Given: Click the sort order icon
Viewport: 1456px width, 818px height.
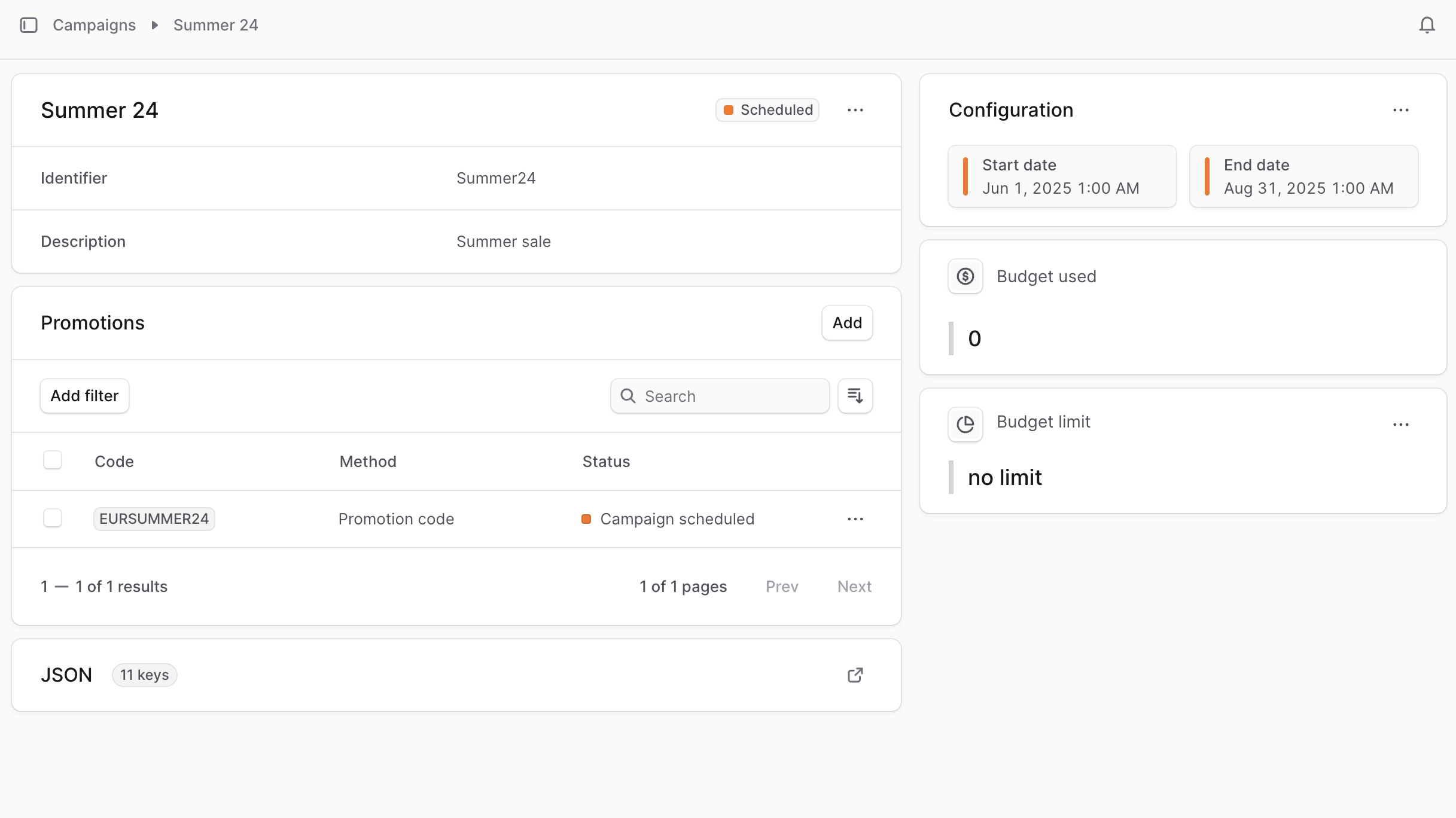Looking at the screenshot, I should pyautogui.click(x=855, y=396).
